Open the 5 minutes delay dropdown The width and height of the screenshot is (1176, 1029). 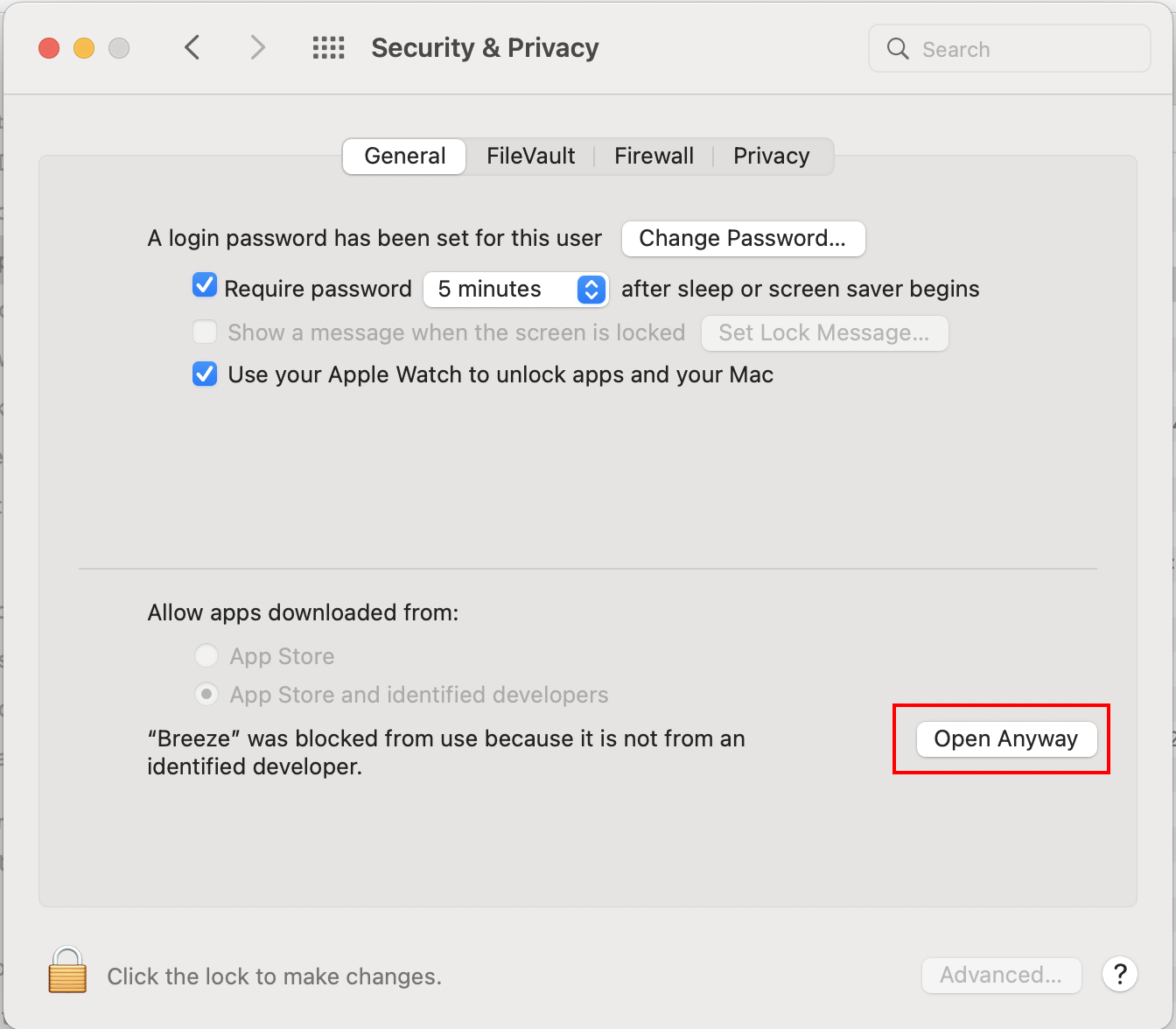[x=515, y=290]
